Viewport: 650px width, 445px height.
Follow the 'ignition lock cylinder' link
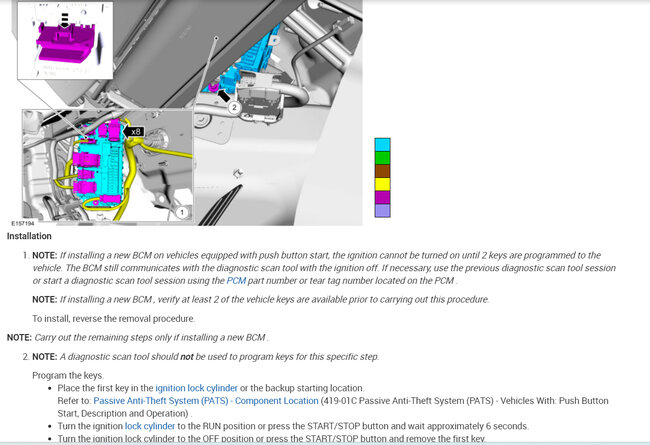point(196,388)
